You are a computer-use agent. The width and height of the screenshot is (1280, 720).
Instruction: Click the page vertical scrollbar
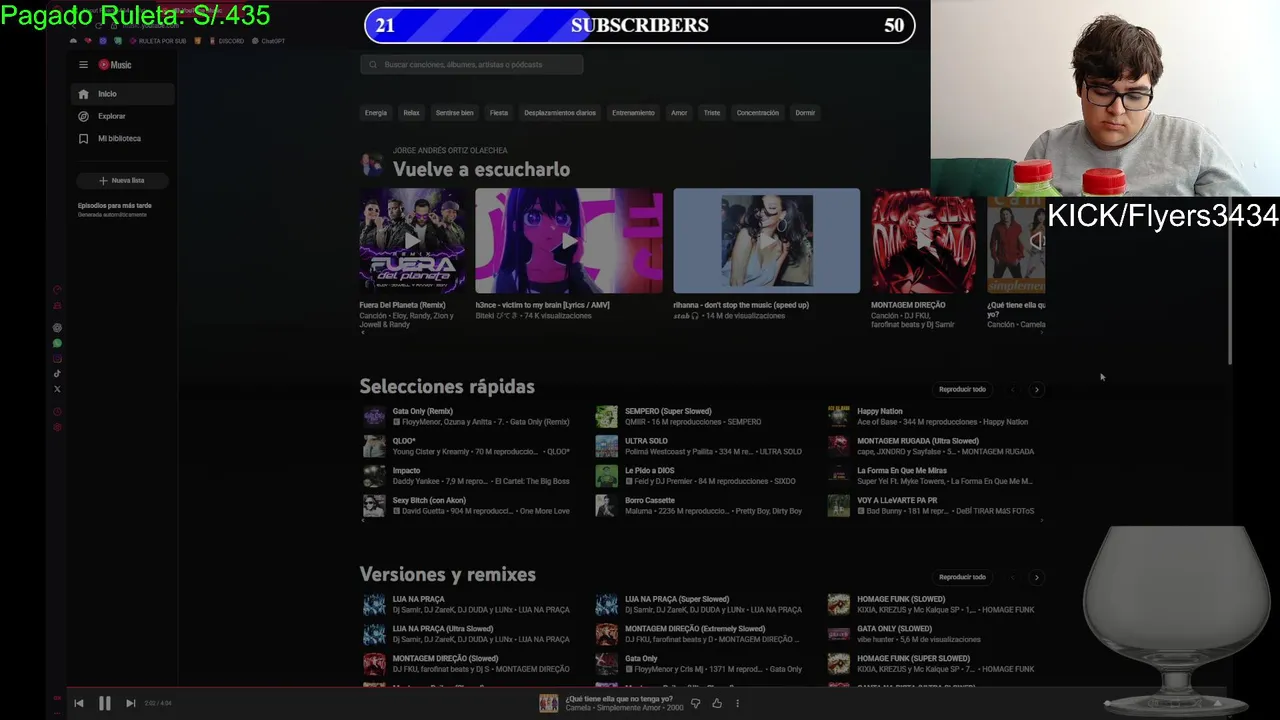tap(1230, 290)
